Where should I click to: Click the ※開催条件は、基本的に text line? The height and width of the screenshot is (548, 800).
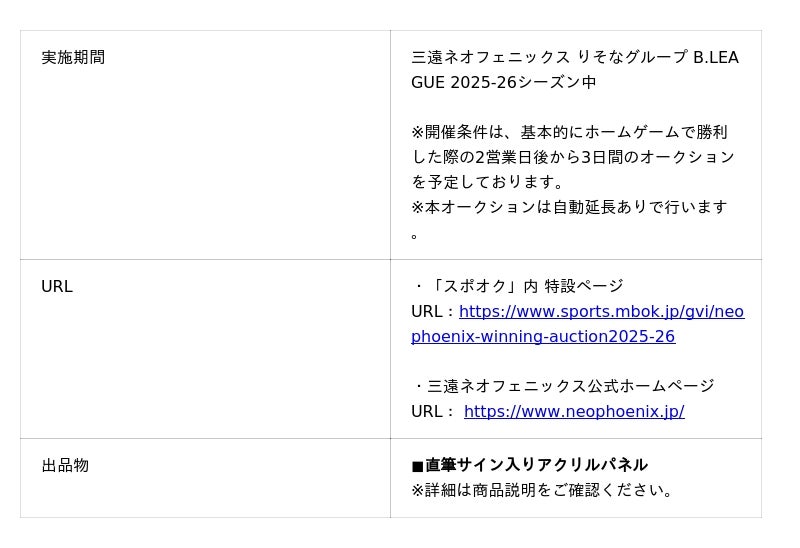[x=569, y=133]
